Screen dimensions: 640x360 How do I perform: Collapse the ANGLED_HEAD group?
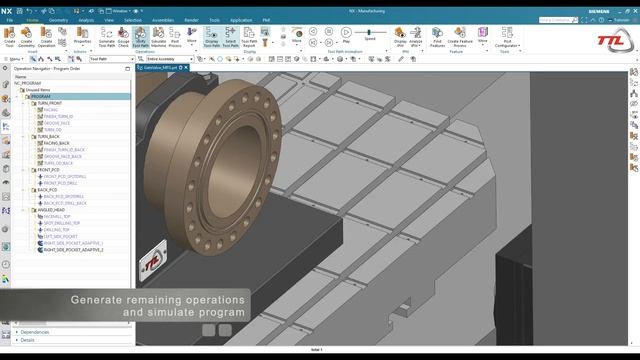(x=23, y=210)
